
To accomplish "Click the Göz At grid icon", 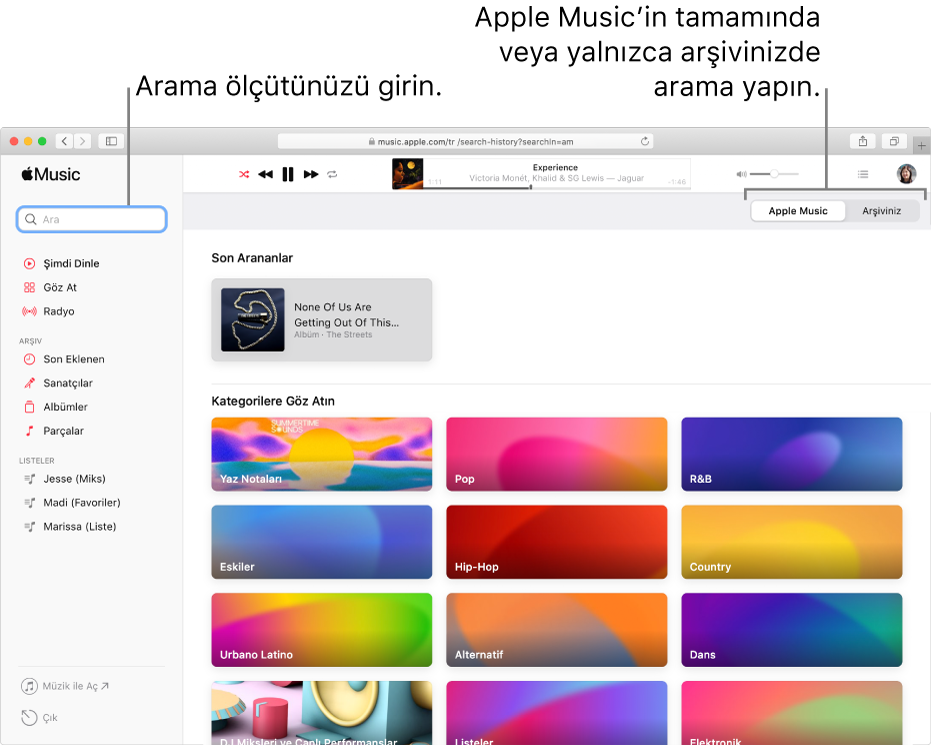I will (29, 287).
